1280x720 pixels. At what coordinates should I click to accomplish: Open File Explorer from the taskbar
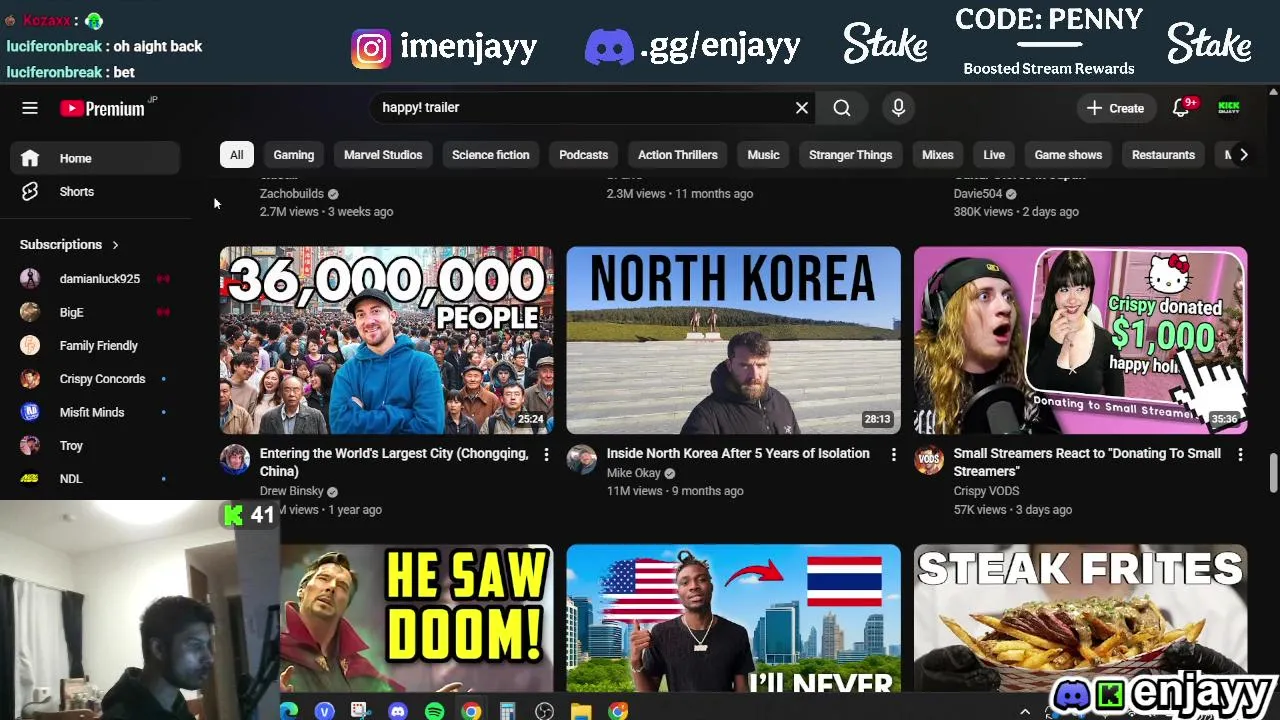[x=581, y=711]
